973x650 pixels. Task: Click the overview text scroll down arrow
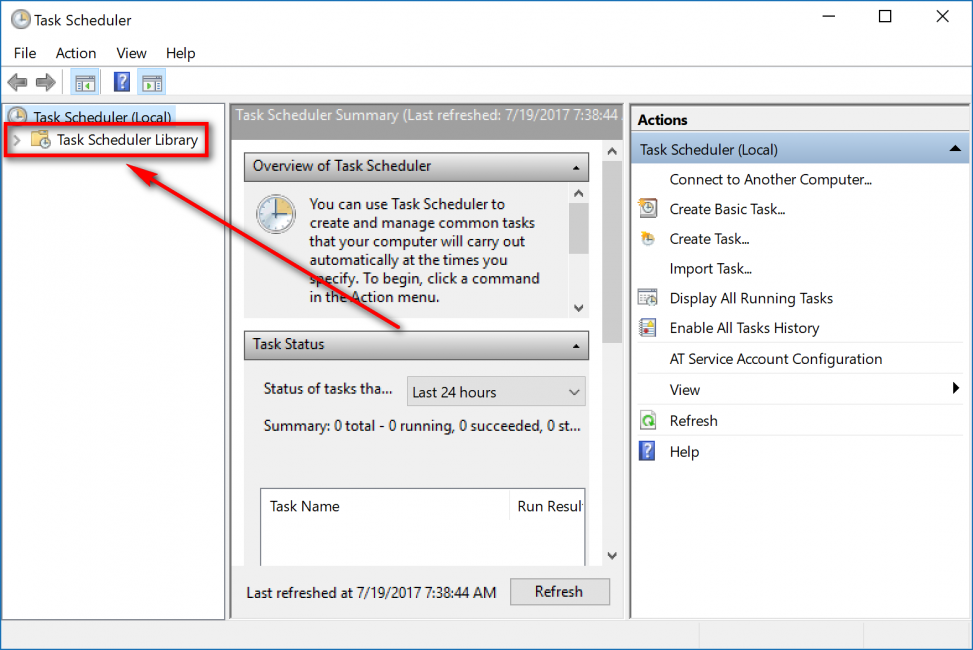[578, 308]
